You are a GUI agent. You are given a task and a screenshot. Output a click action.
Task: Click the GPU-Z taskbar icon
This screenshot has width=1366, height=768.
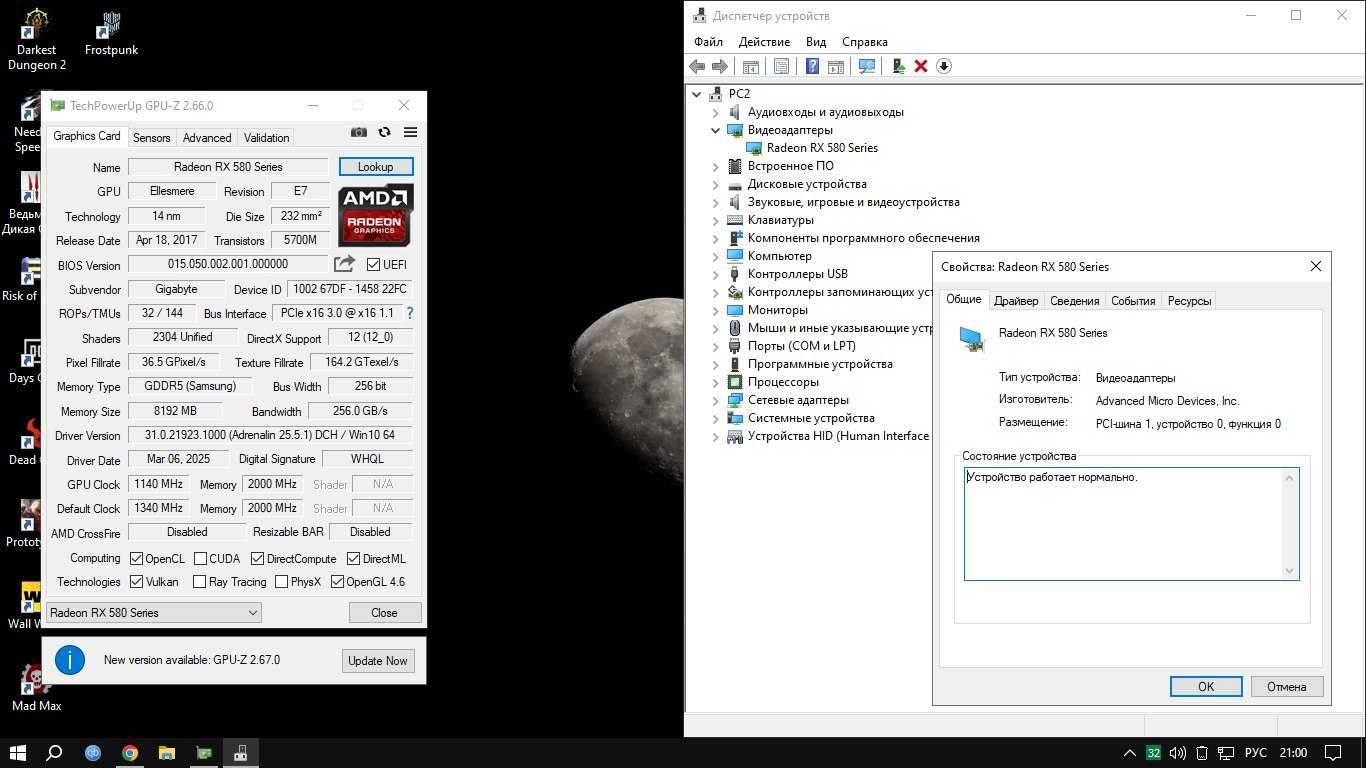[x=204, y=753]
